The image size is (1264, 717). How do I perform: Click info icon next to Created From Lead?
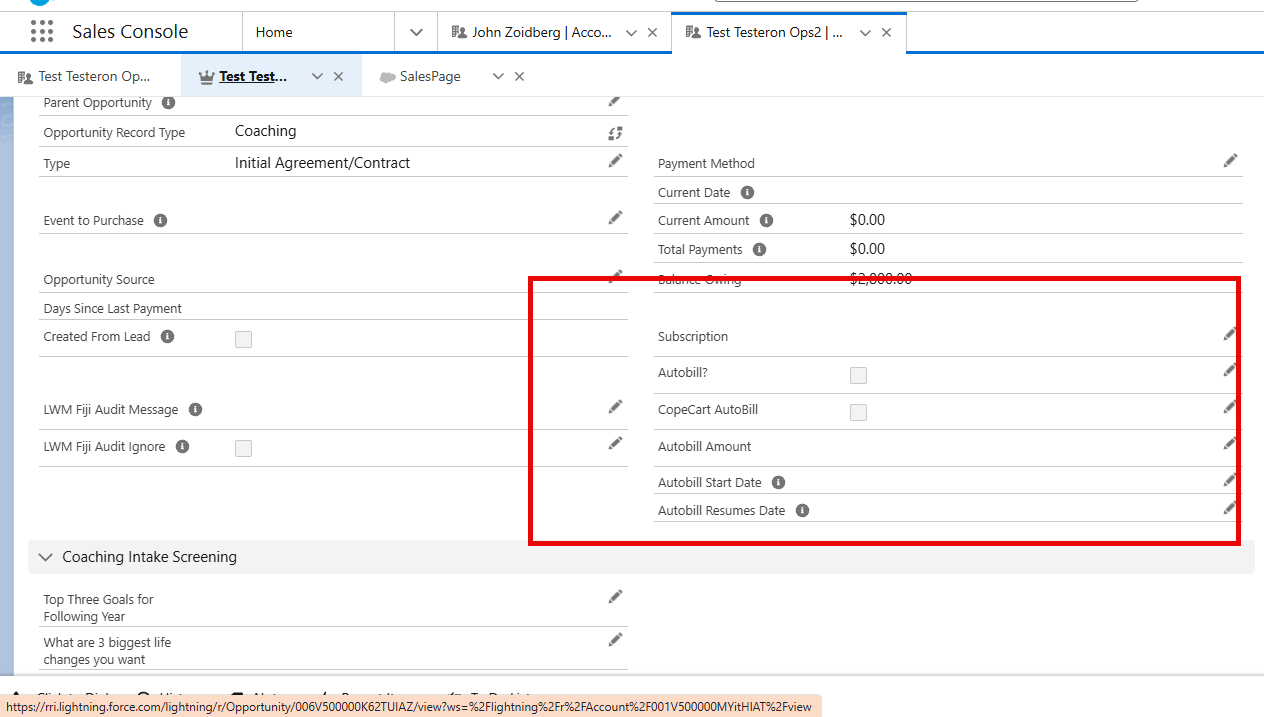click(167, 337)
